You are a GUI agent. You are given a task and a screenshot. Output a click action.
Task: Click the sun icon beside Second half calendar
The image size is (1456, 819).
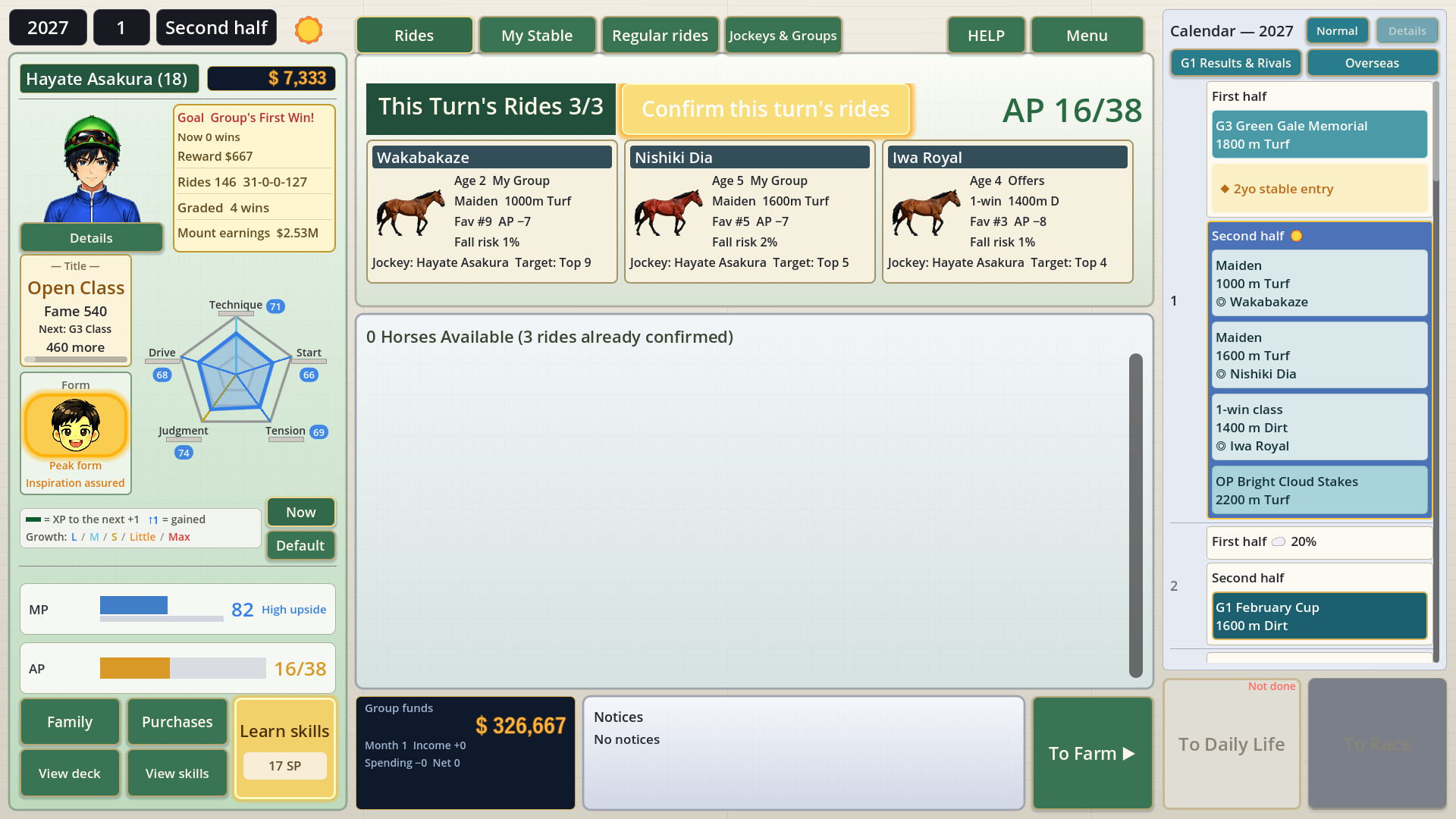pyautogui.click(x=1297, y=236)
